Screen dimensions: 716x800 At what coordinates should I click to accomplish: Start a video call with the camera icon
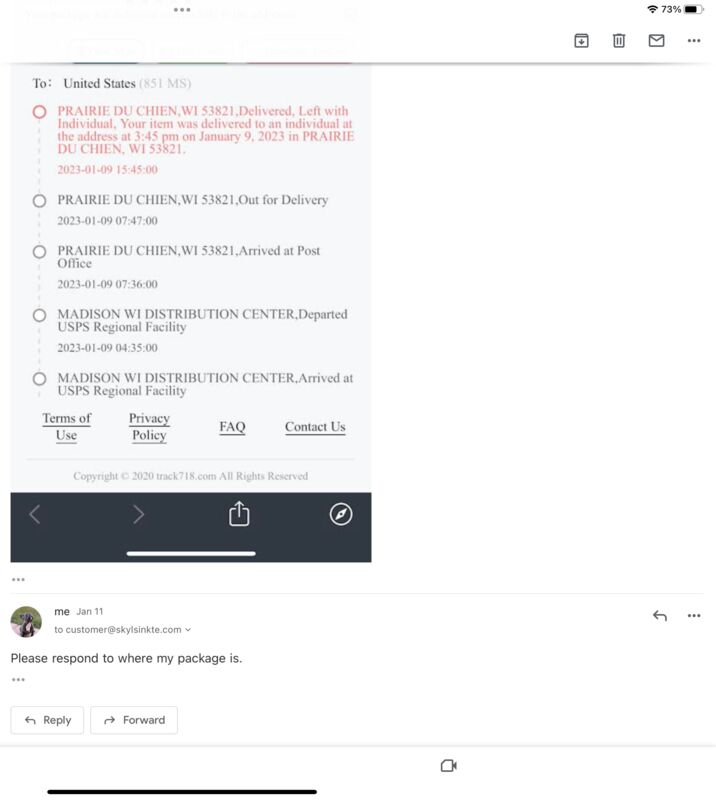point(449,765)
